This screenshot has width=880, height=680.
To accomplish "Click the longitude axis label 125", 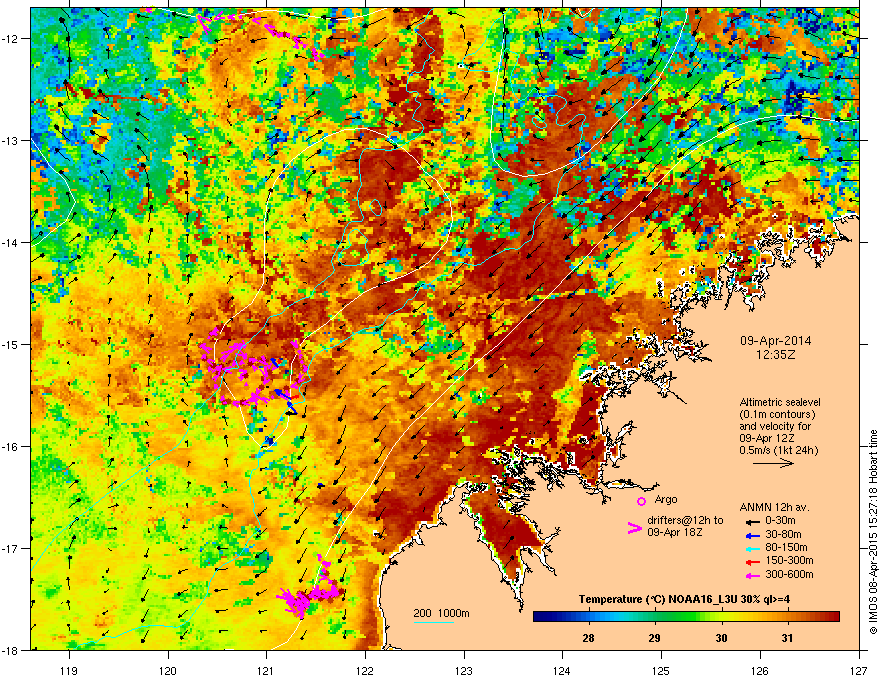I will click(661, 670).
